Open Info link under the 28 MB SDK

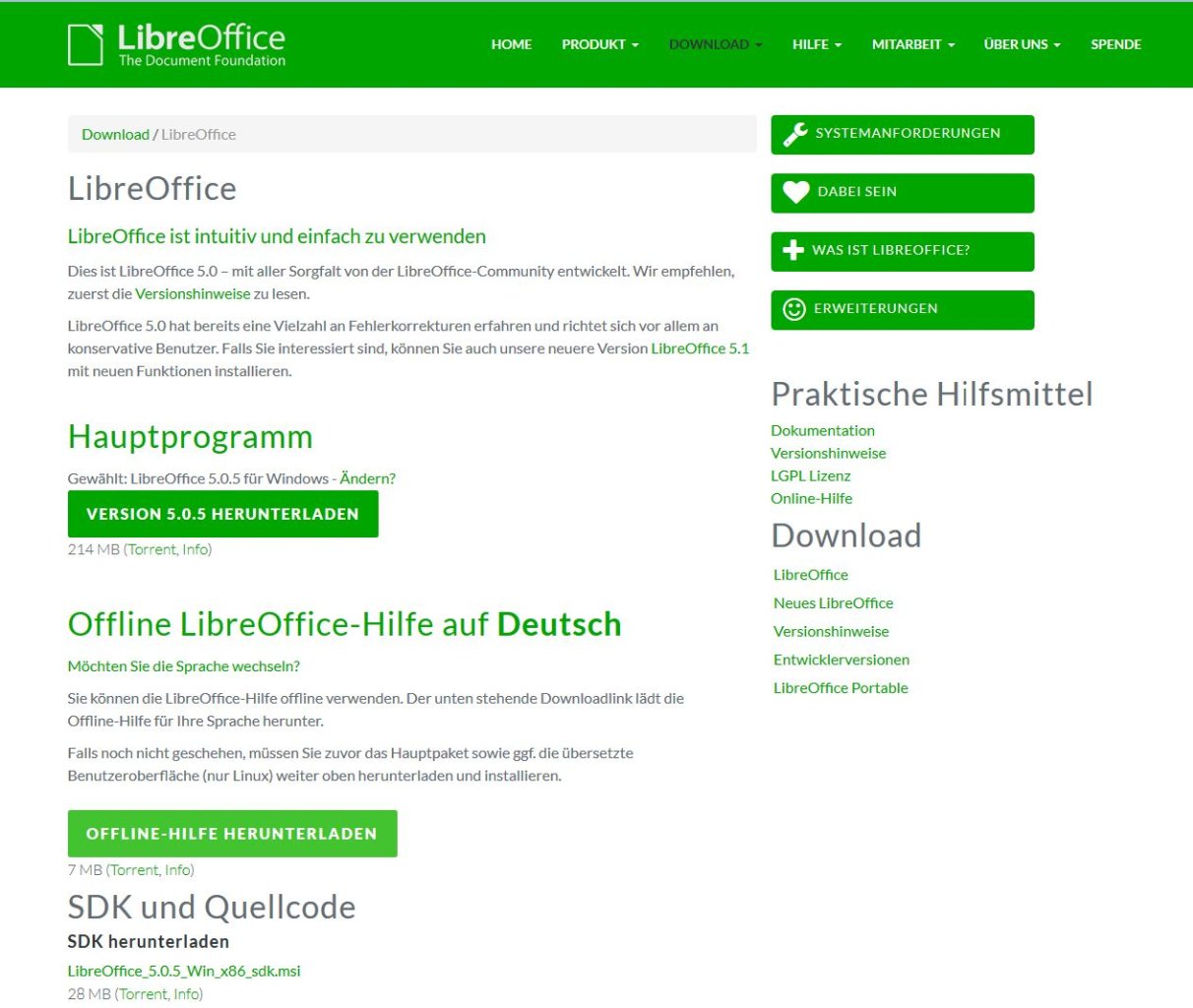coord(186,994)
